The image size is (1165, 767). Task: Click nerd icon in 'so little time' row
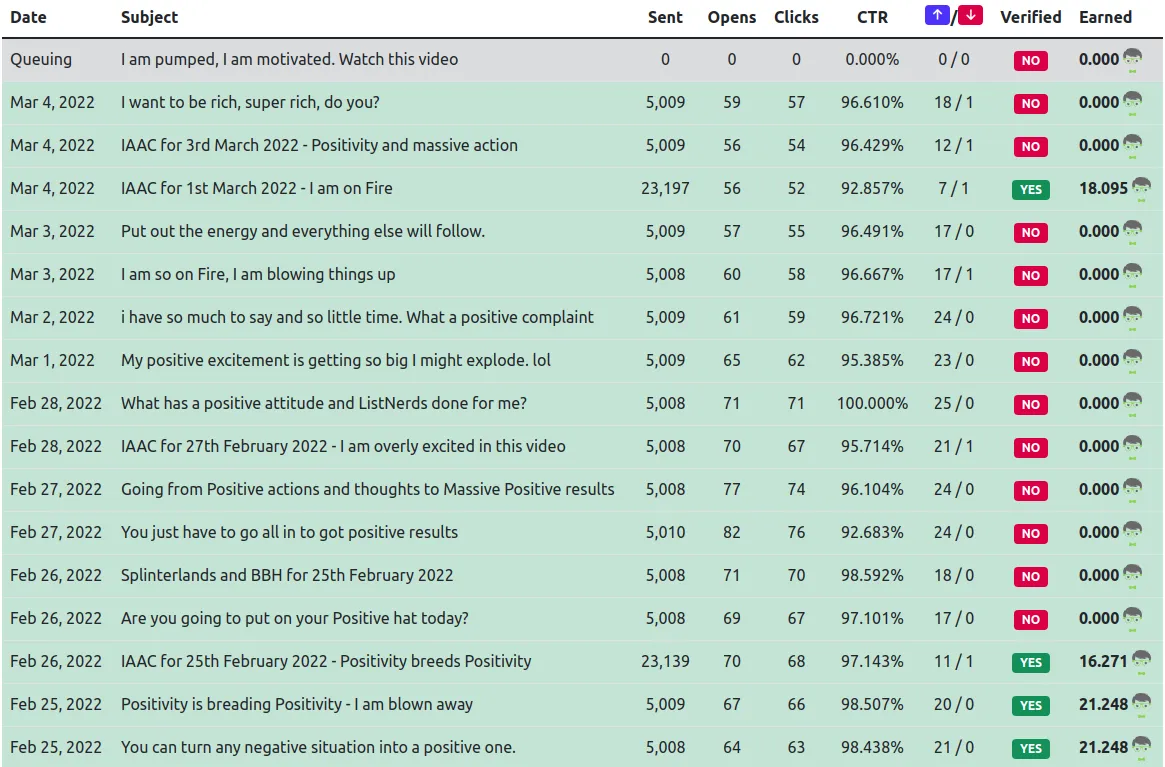1132,318
